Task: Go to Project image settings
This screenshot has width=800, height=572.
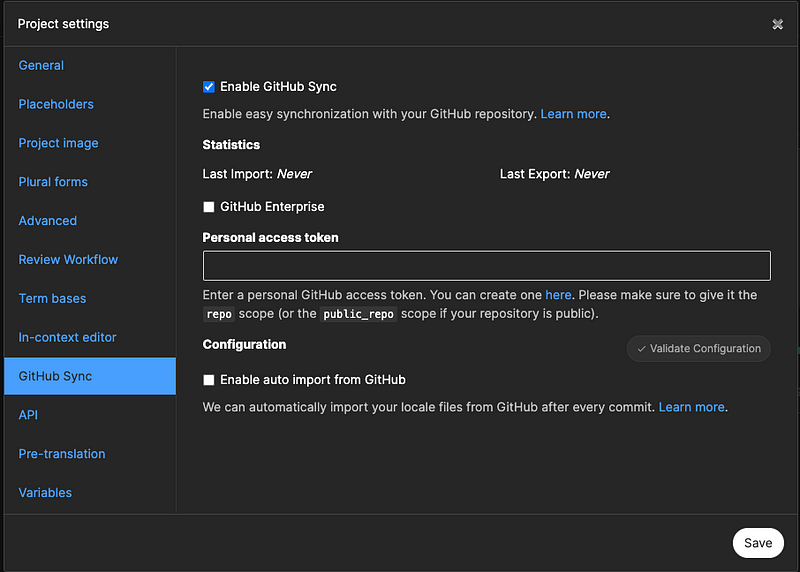Action: (58, 143)
